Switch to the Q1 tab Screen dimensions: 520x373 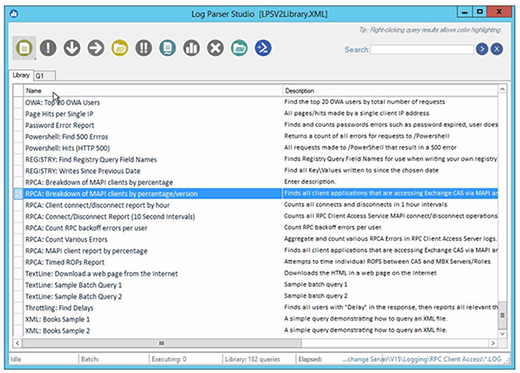point(44,76)
